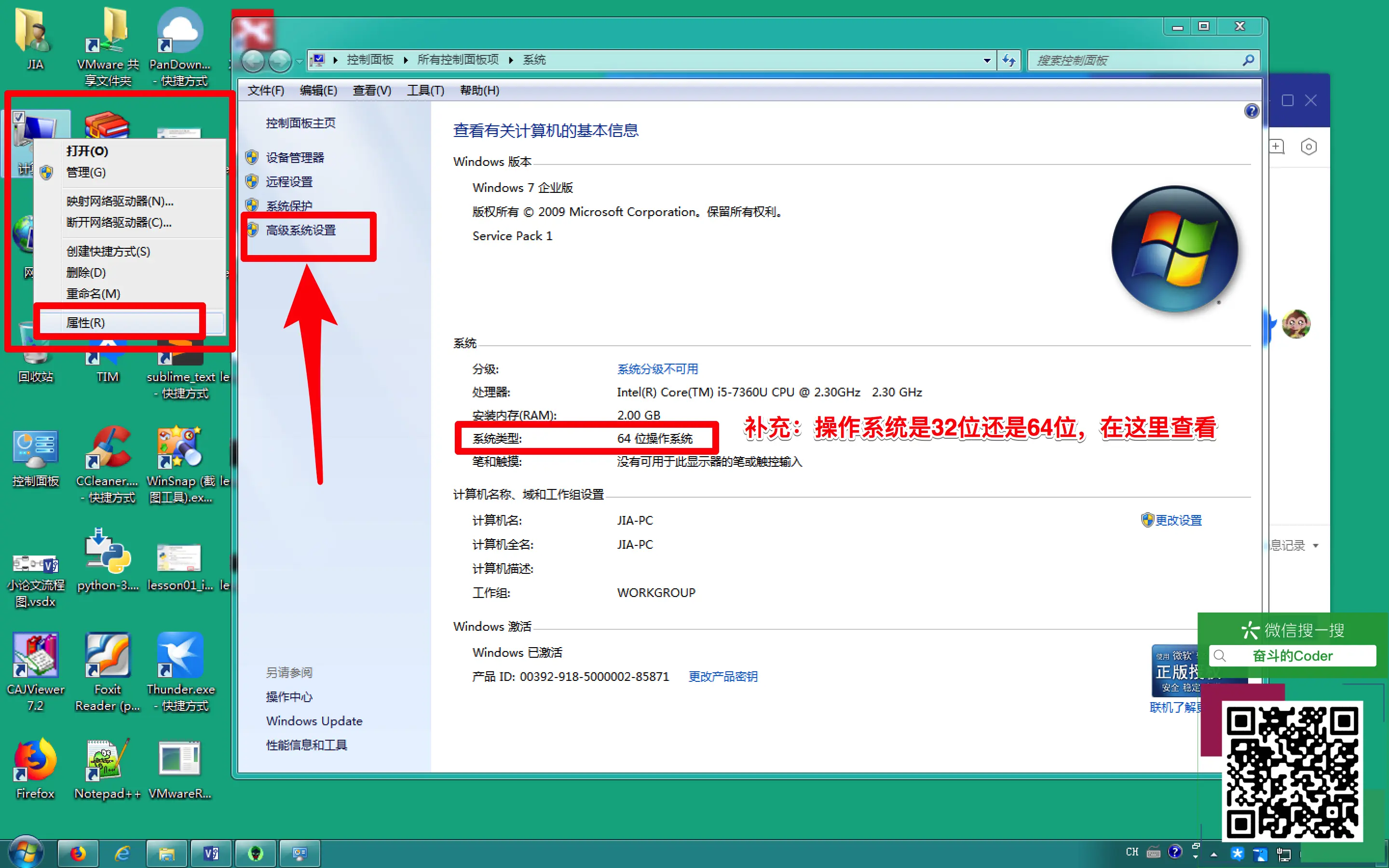Click the back navigation arrow button
1389x868 pixels.
[x=253, y=61]
